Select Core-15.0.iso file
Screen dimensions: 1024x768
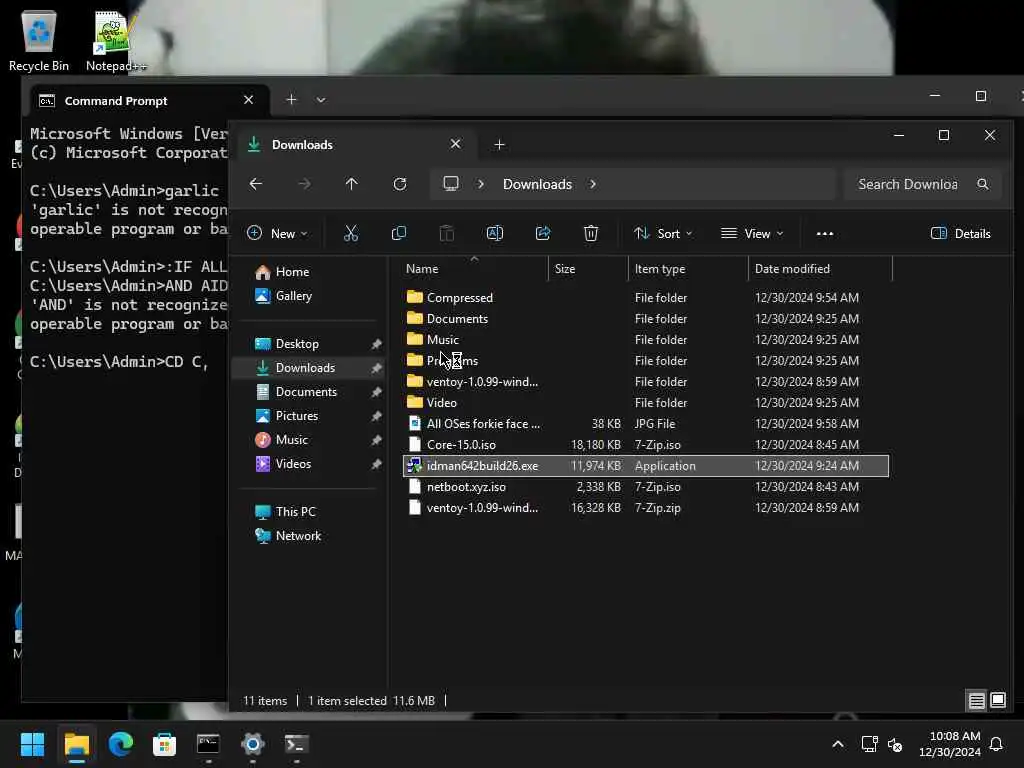click(x=645, y=445)
